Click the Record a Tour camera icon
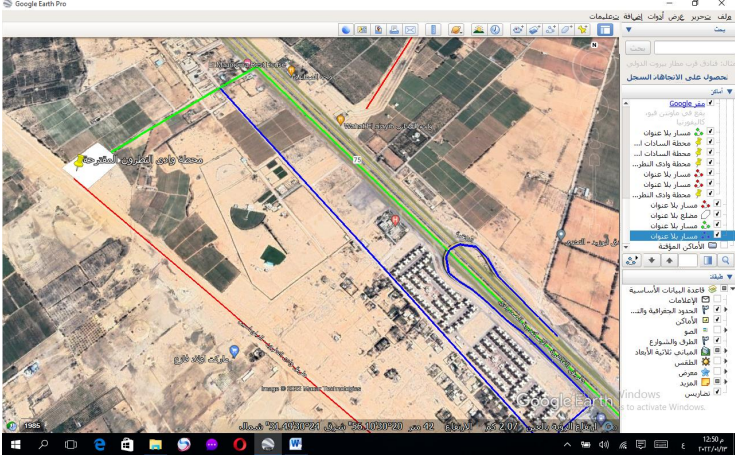 click(518, 30)
